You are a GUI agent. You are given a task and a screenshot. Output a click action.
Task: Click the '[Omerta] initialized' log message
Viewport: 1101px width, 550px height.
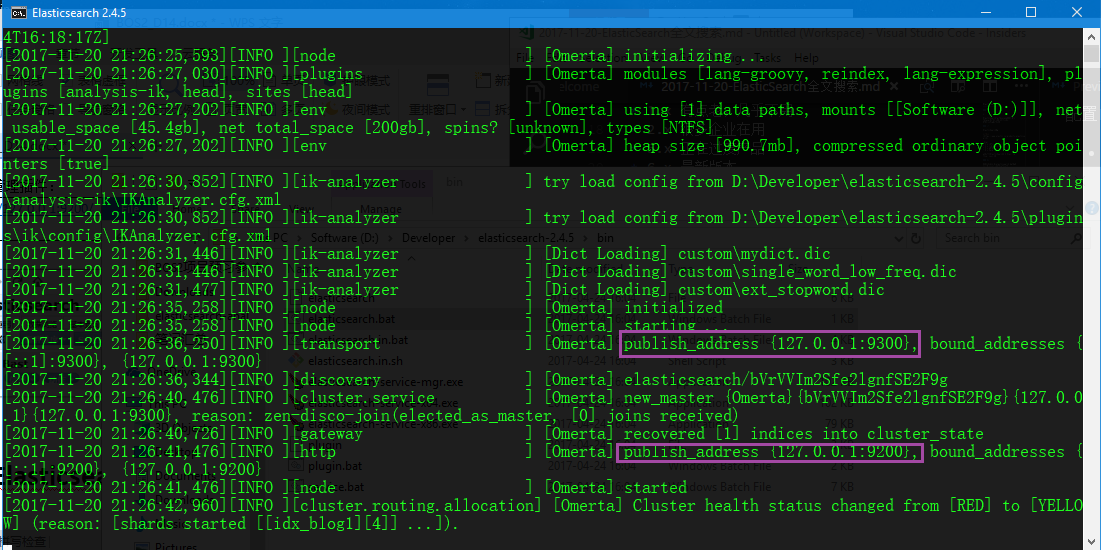point(633,308)
